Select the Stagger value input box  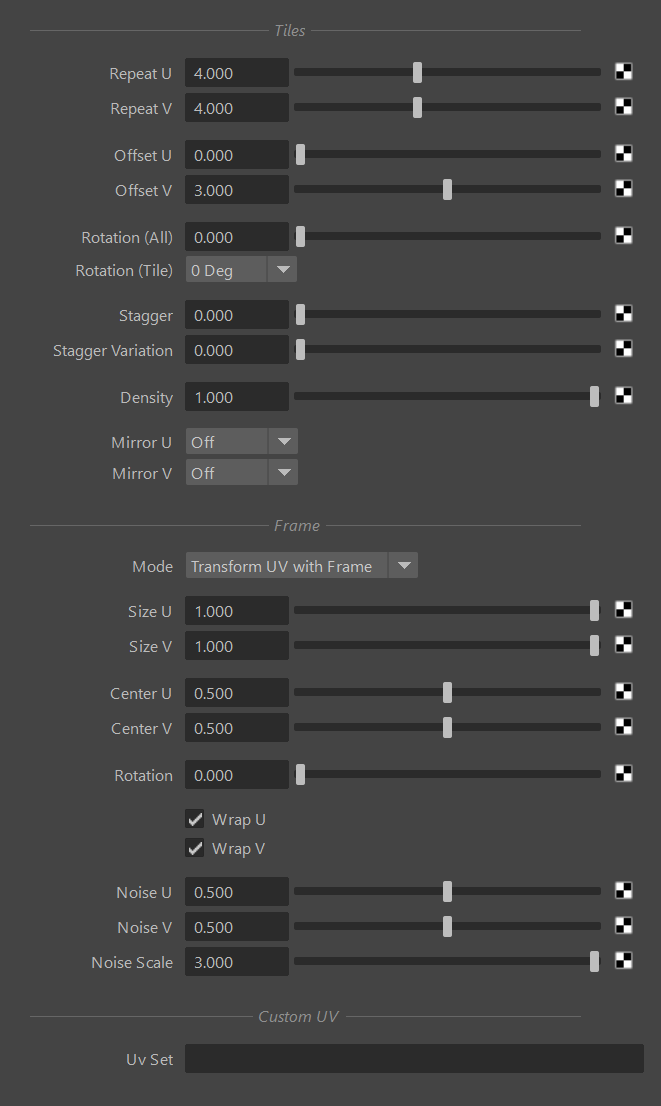point(237,315)
